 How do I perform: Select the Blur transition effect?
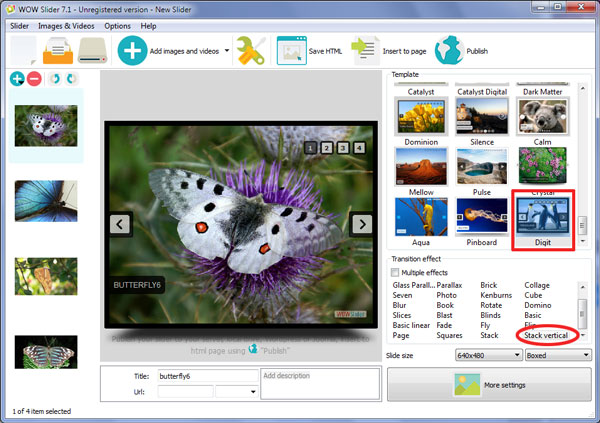[x=399, y=305]
